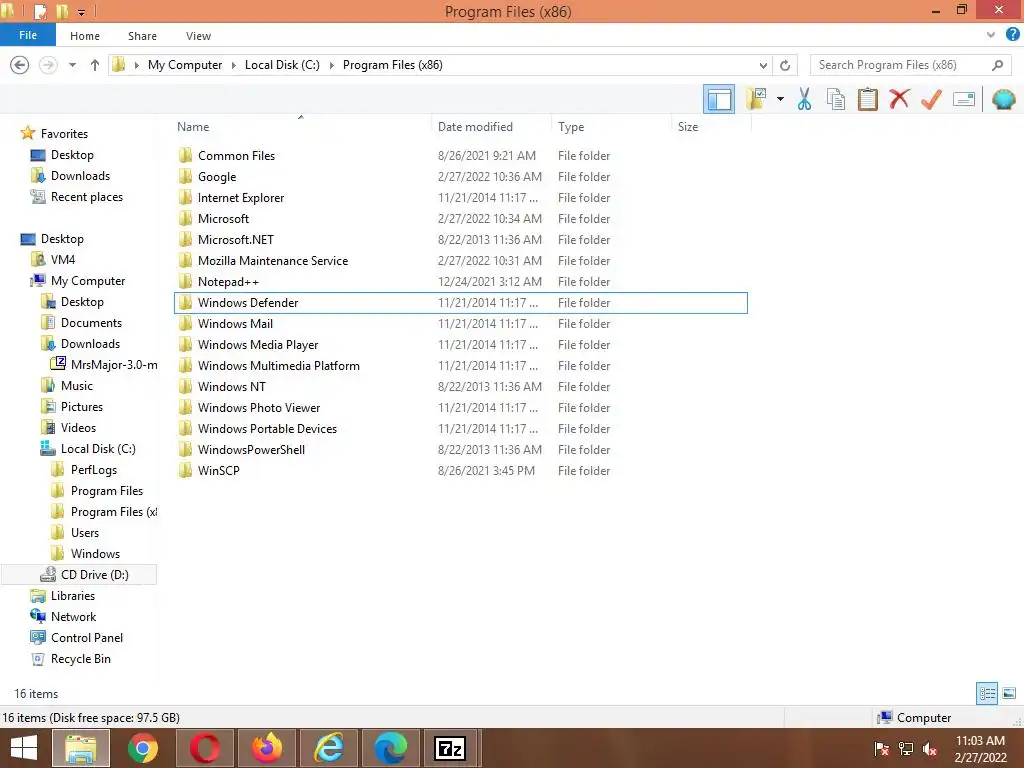
Task: Go up one folder level
Action: pyautogui.click(x=95, y=65)
